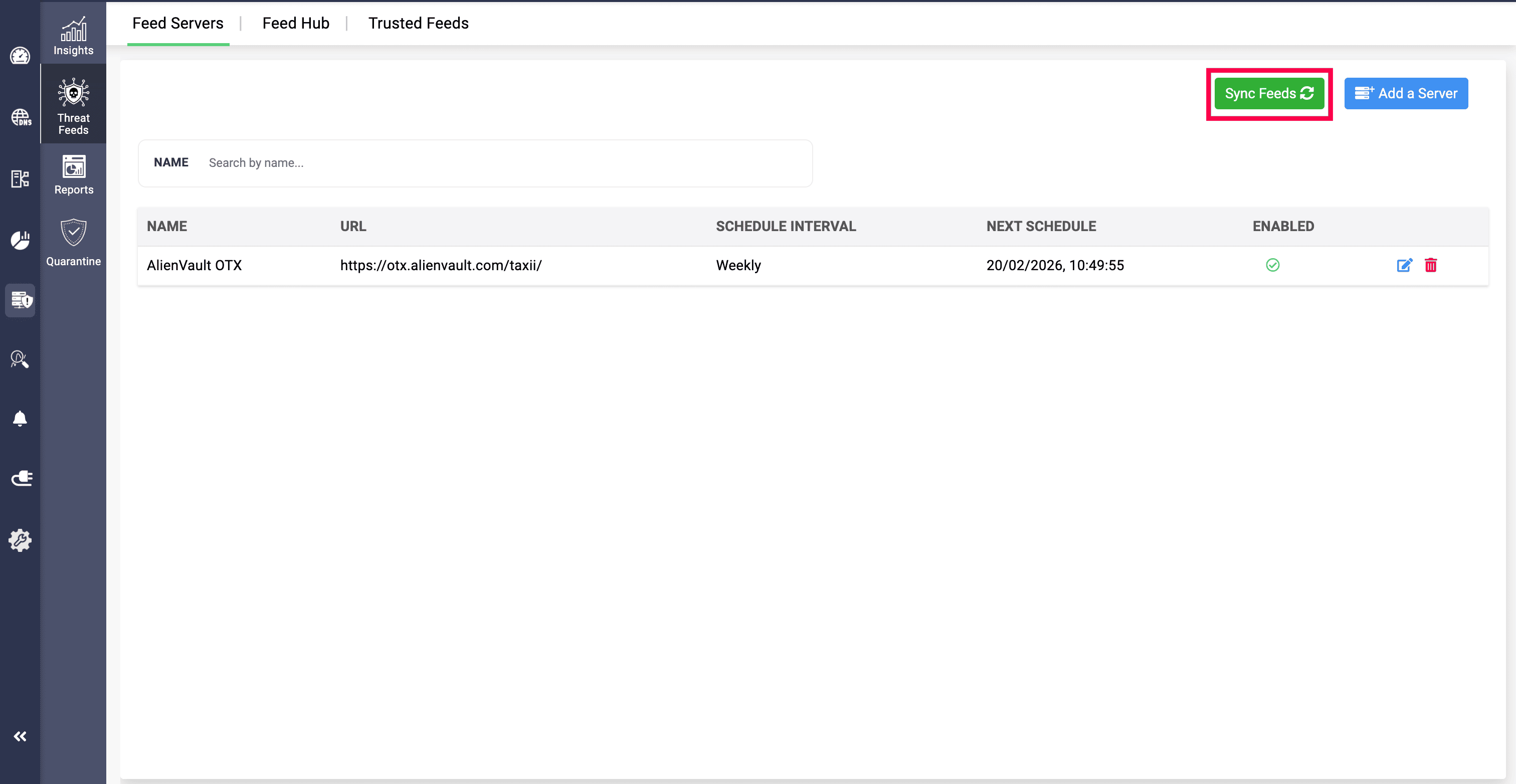Click the DNS globe icon
1516x784 pixels.
21,117
